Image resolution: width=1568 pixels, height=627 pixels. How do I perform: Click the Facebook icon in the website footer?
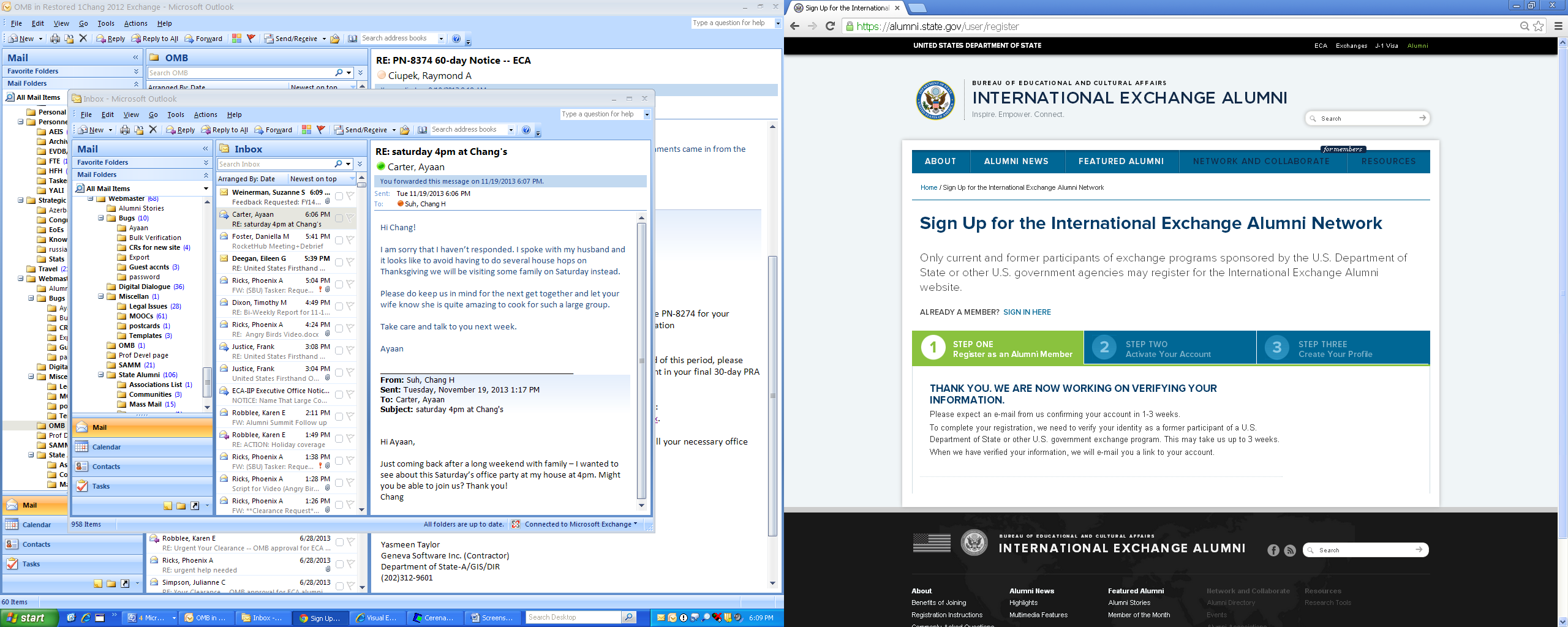coord(1273,550)
